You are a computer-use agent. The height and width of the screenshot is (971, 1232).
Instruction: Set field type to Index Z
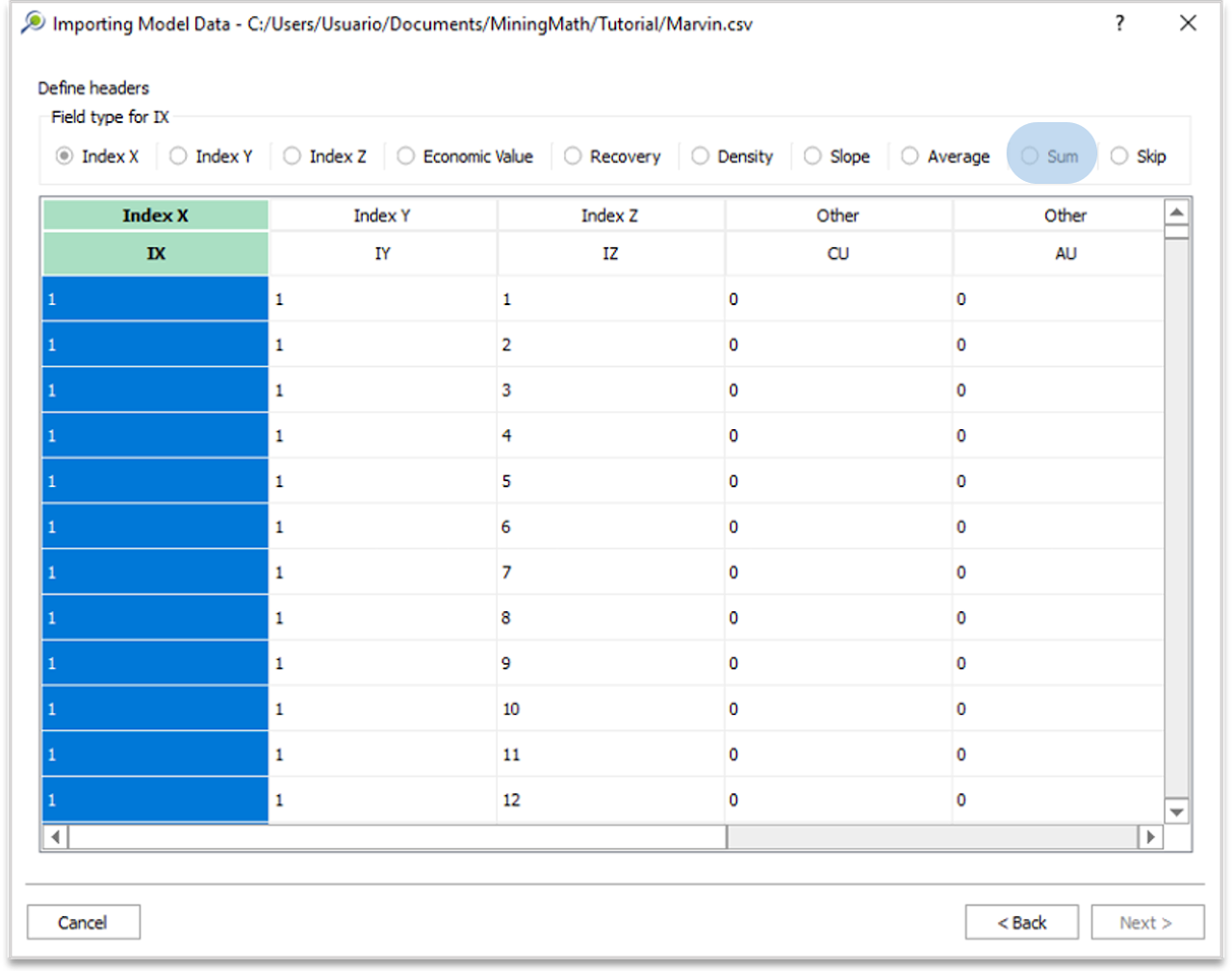(x=292, y=156)
